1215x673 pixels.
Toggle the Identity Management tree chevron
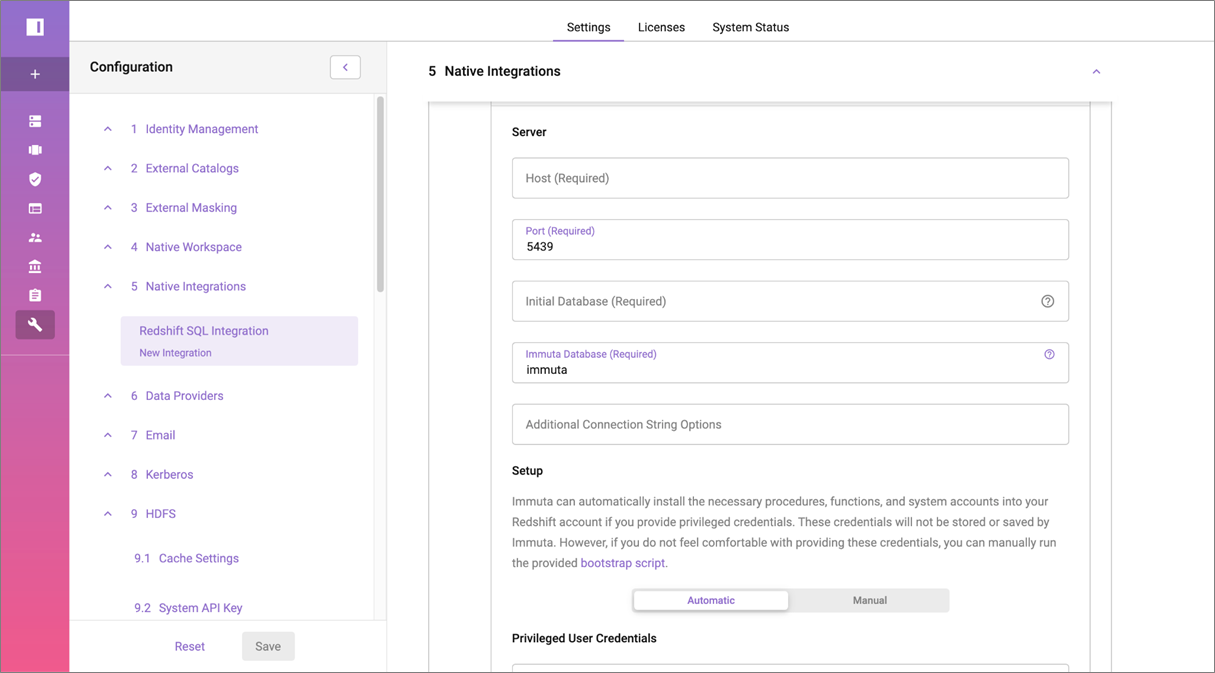pos(108,129)
